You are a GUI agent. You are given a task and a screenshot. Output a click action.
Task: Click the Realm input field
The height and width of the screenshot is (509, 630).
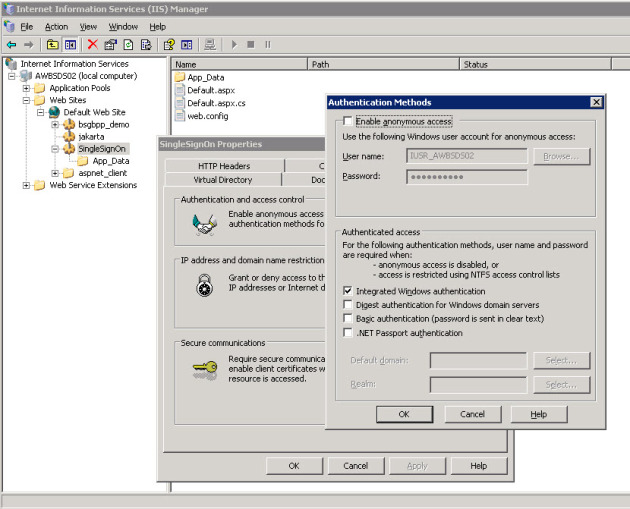click(478, 384)
